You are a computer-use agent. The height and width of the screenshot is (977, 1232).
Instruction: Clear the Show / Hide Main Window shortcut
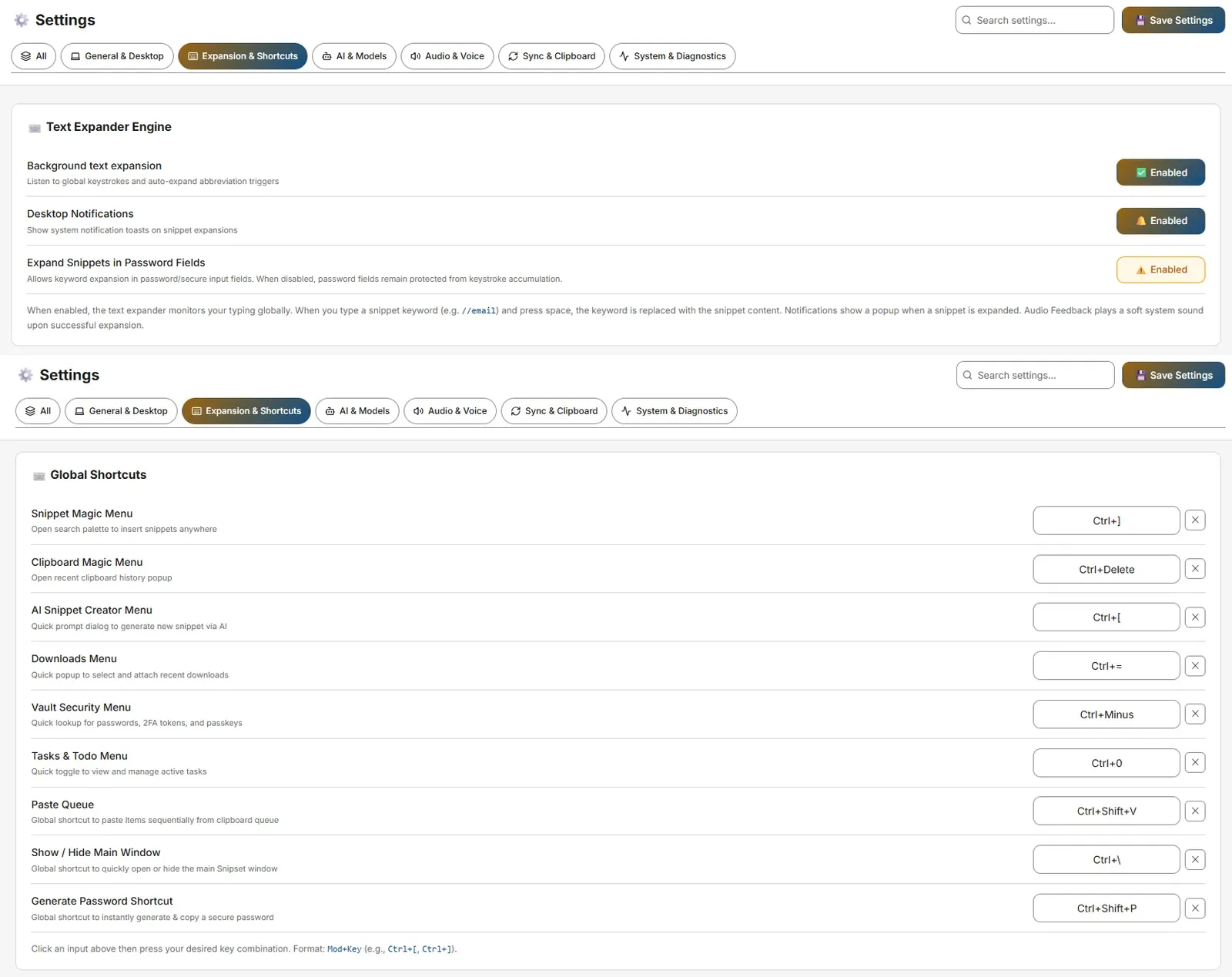(x=1194, y=860)
